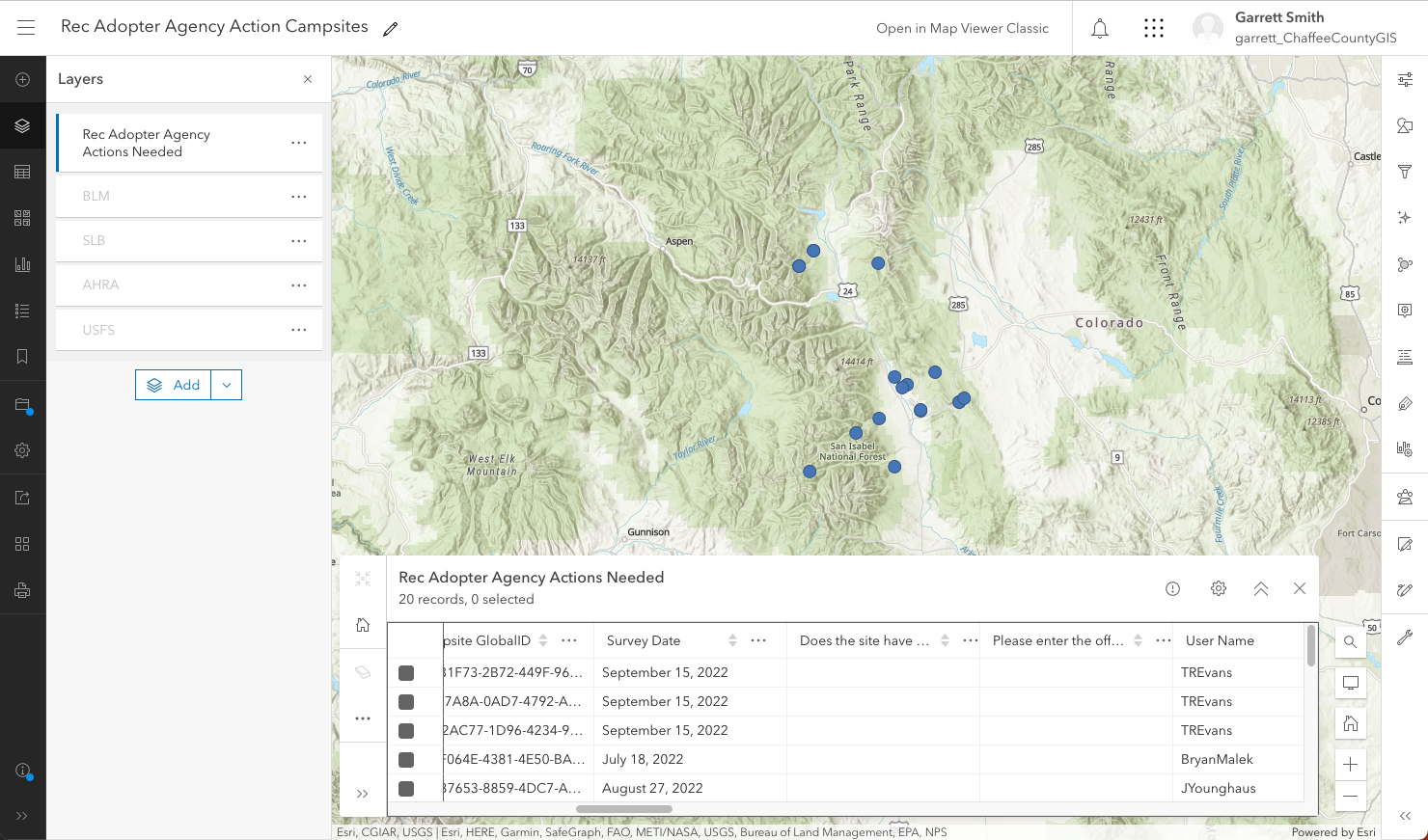Click the pencil icon to edit map title
1428x840 pixels.
(390, 29)
